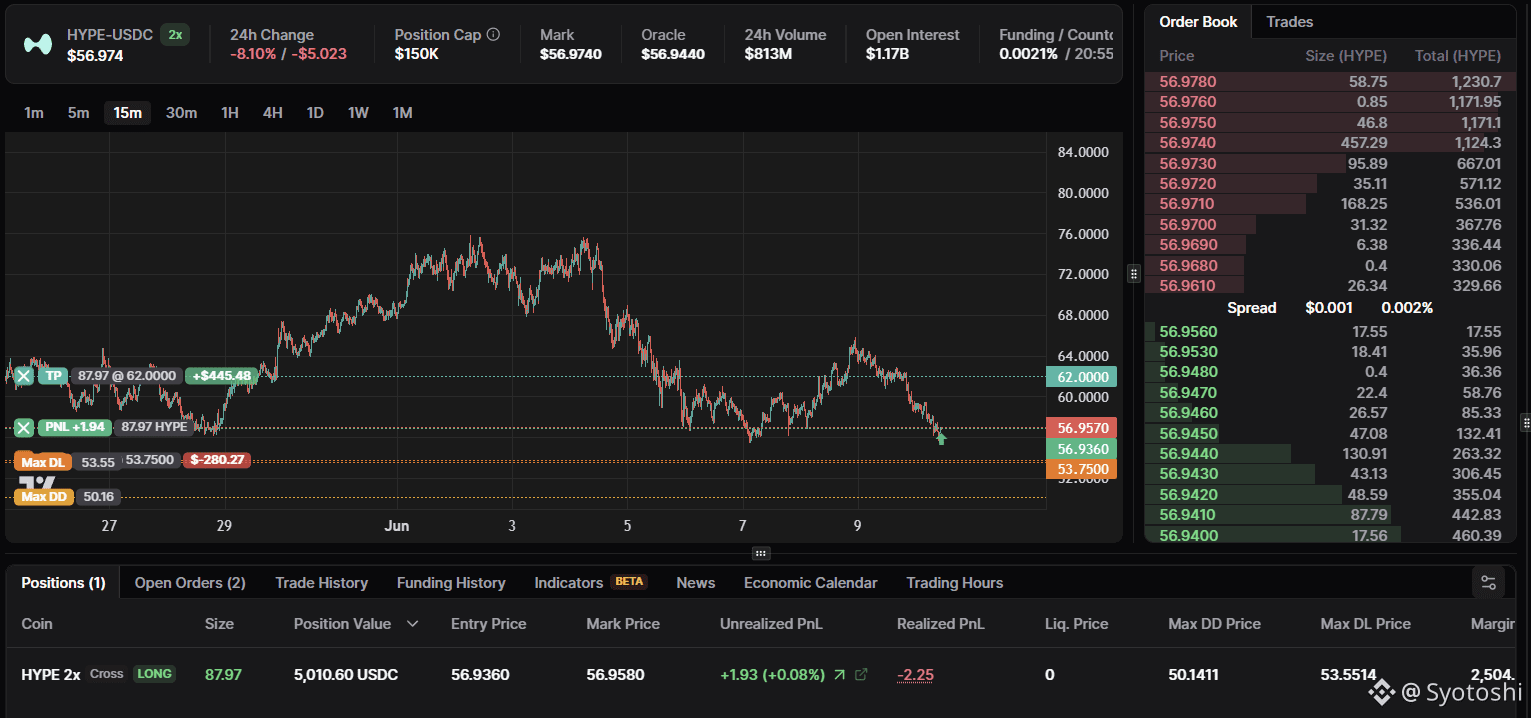Image resolution: width=1531 pixels, height=718 pixels.
Task: Click the $-280.27 loss label
Action: click(217, 461)
